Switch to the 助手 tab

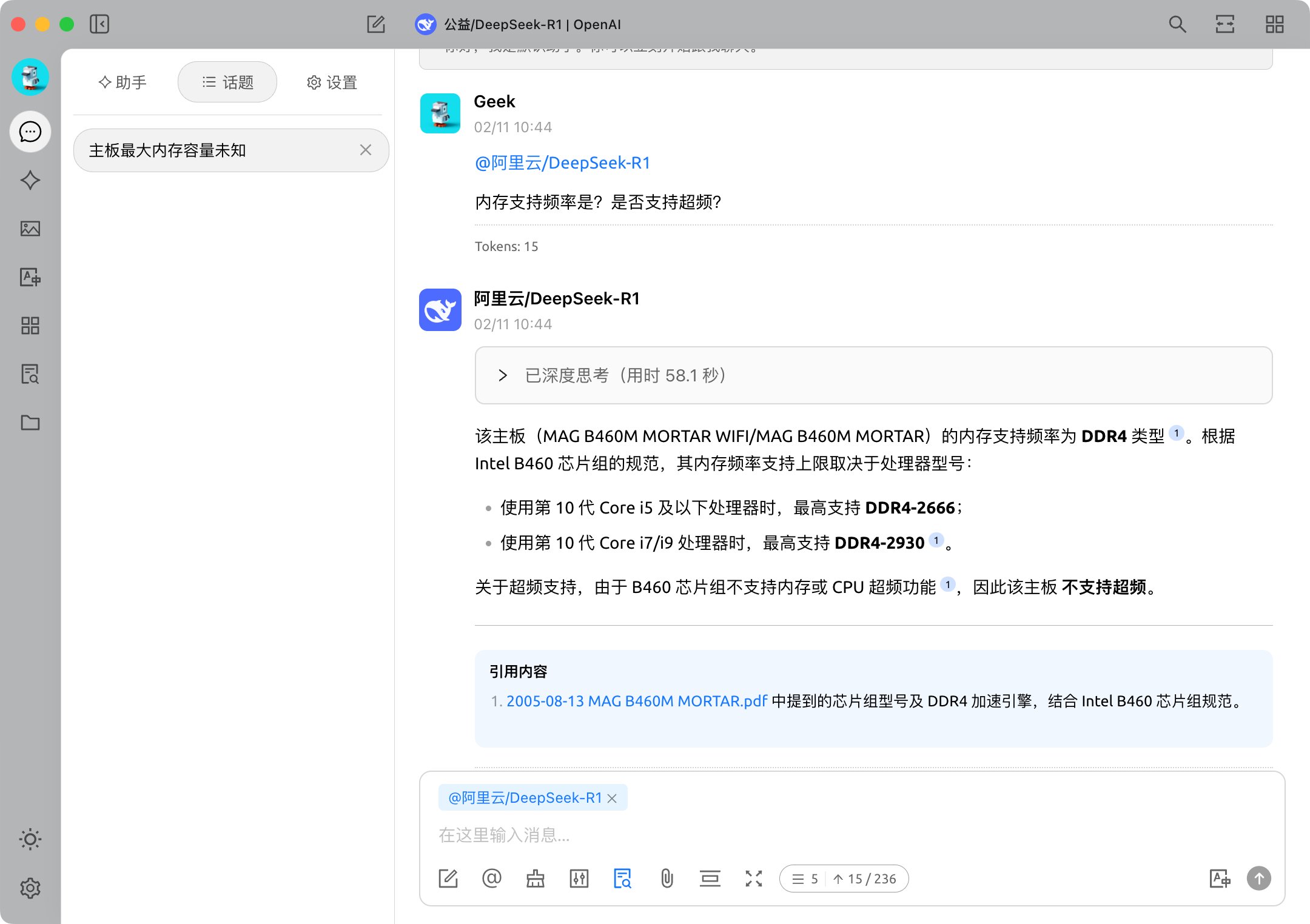pos(123,82)
